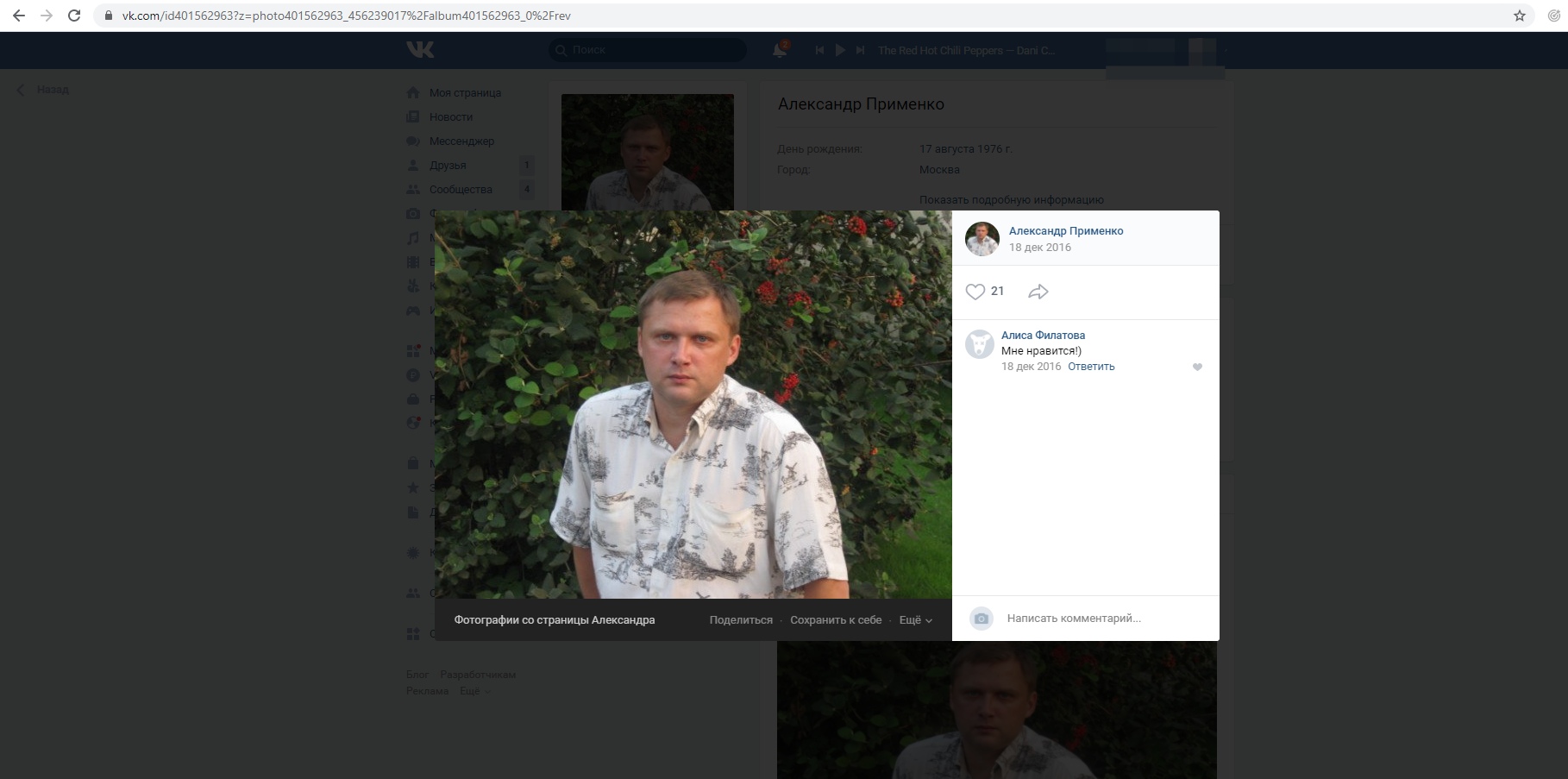1568x779 pixels.
Task: Open Моя страница in the sidebar
Action: click(465, 92)
